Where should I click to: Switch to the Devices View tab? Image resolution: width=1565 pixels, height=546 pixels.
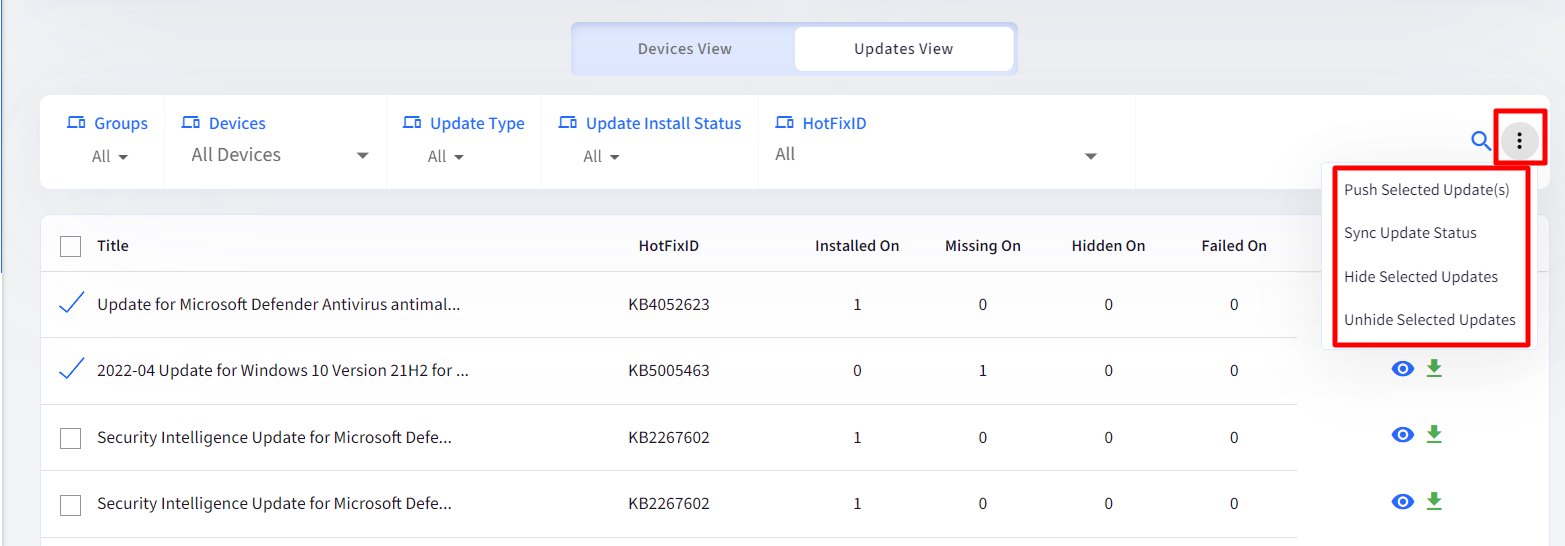tap(685, 48)
